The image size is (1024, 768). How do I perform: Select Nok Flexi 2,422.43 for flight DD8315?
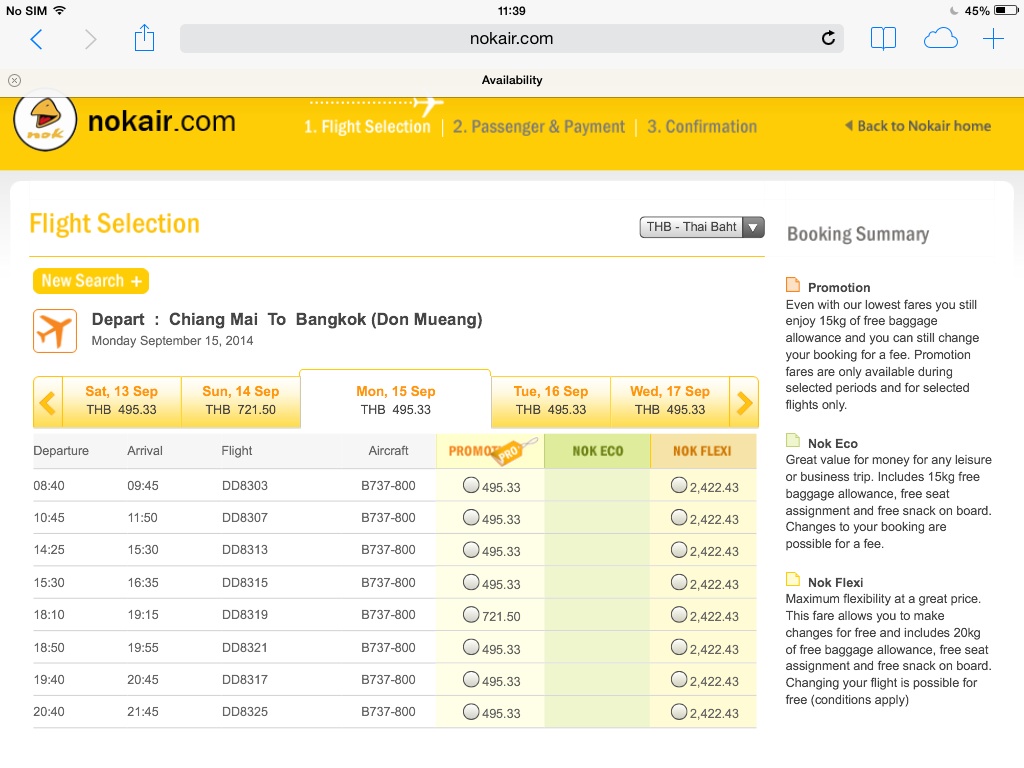[x=679, y=582]
